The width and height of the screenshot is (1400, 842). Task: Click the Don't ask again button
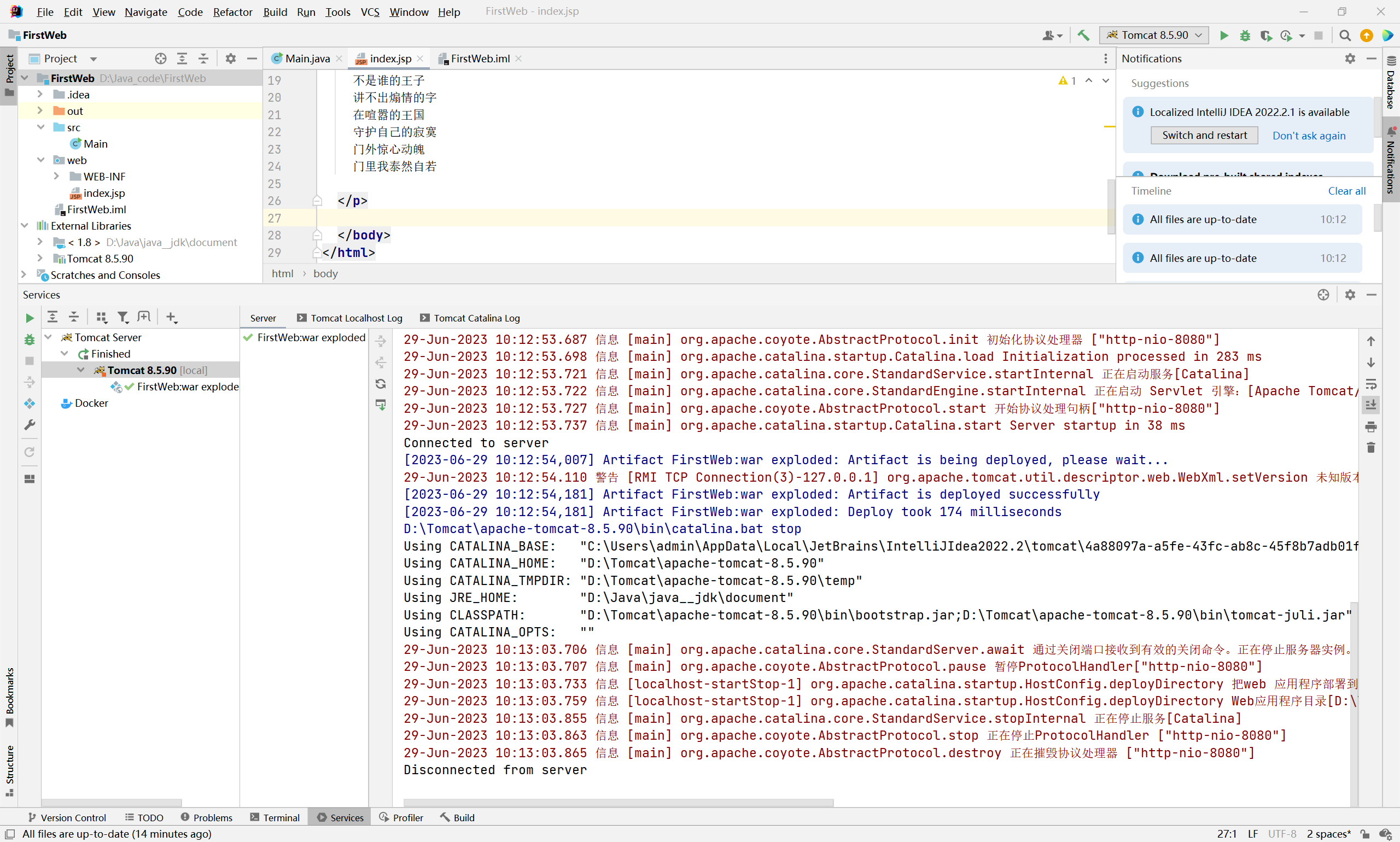pos(1308,136)
